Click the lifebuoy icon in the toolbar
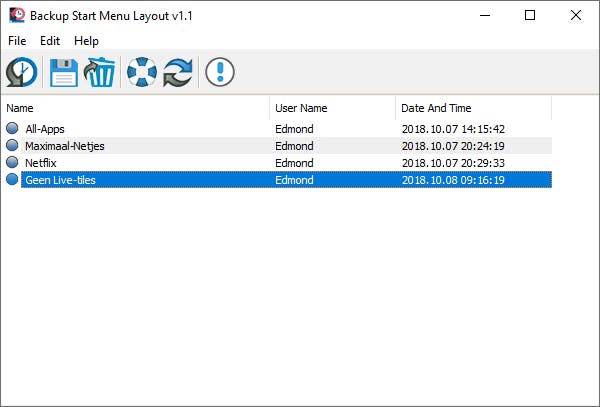The image size is (600, 407). 142,72
